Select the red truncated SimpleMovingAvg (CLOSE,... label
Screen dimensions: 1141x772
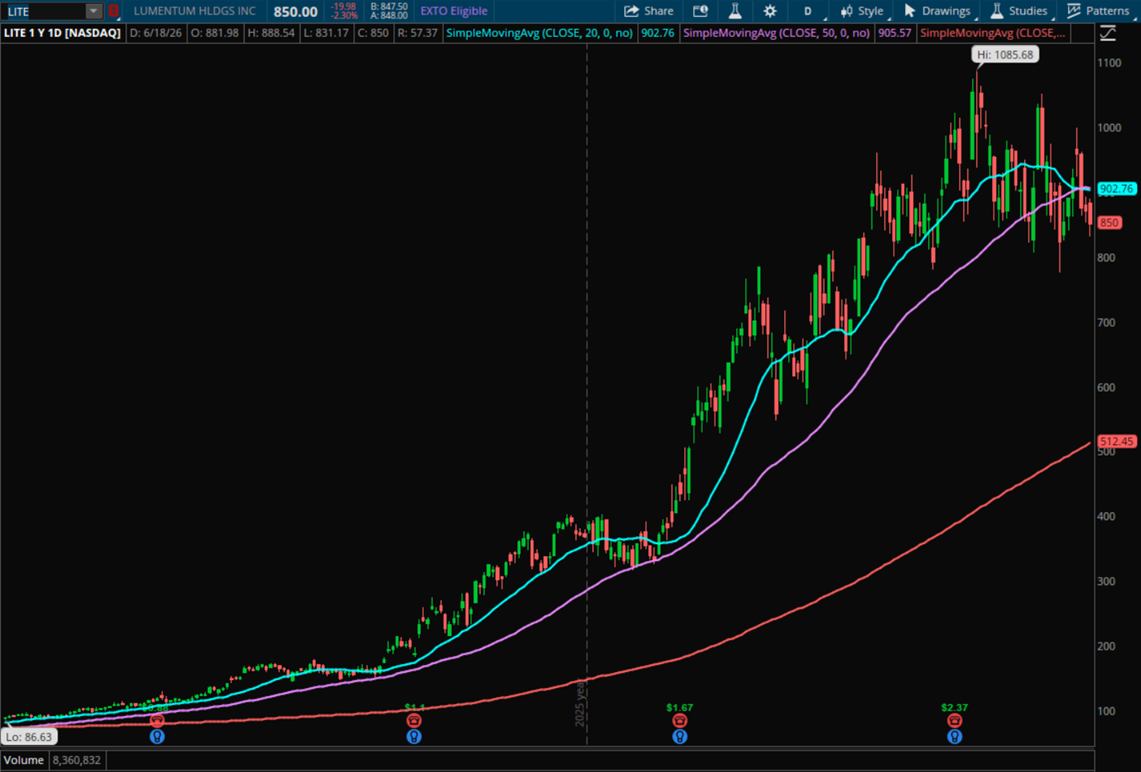tap(993, 33)
